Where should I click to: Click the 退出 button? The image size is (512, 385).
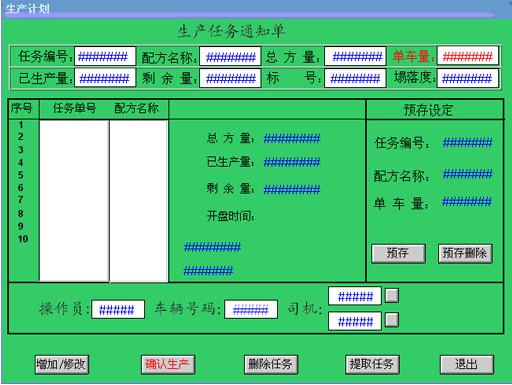(x=467, y=365)
